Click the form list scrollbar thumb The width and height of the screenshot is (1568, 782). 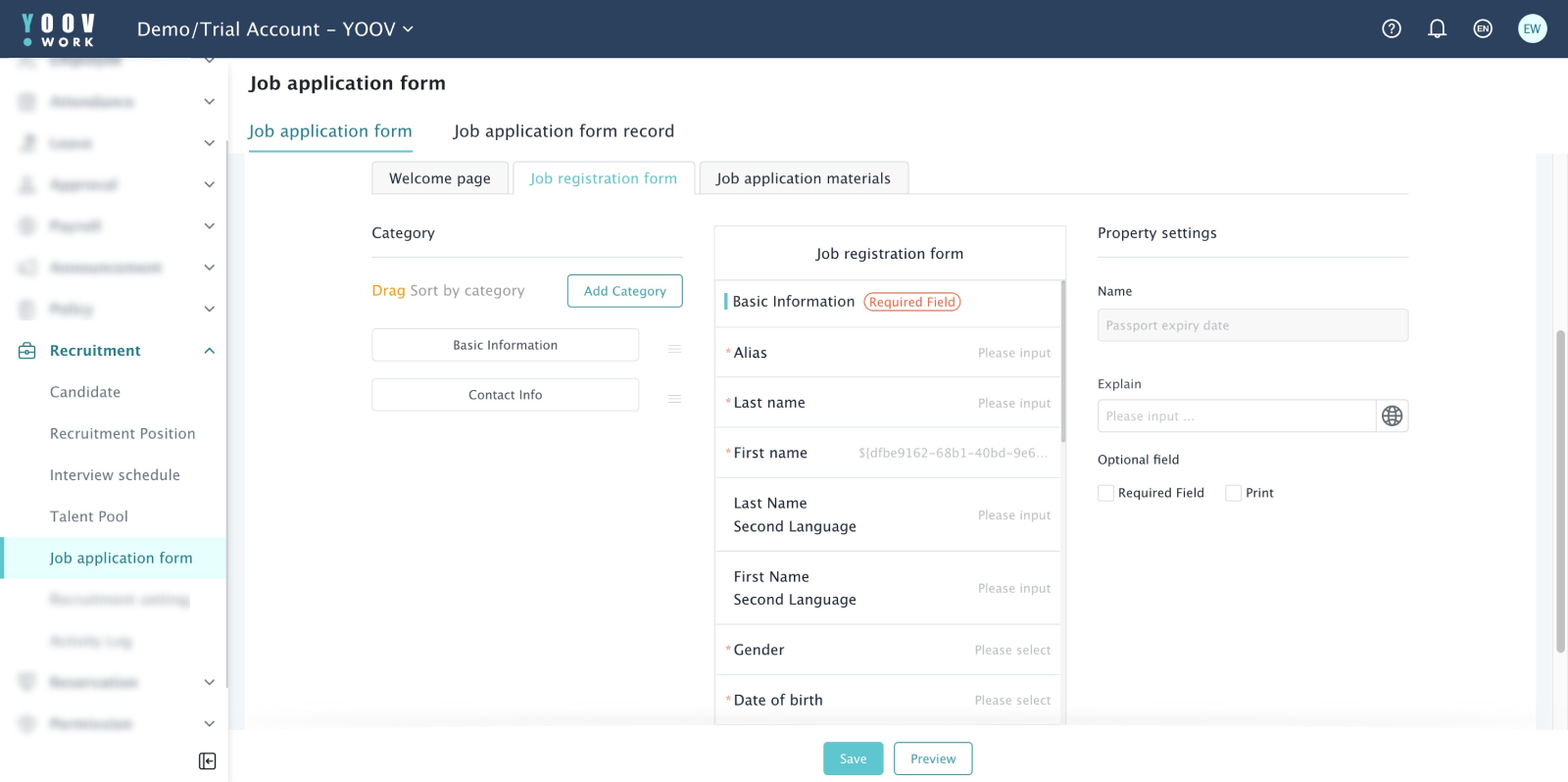[x=1063, y=361]
